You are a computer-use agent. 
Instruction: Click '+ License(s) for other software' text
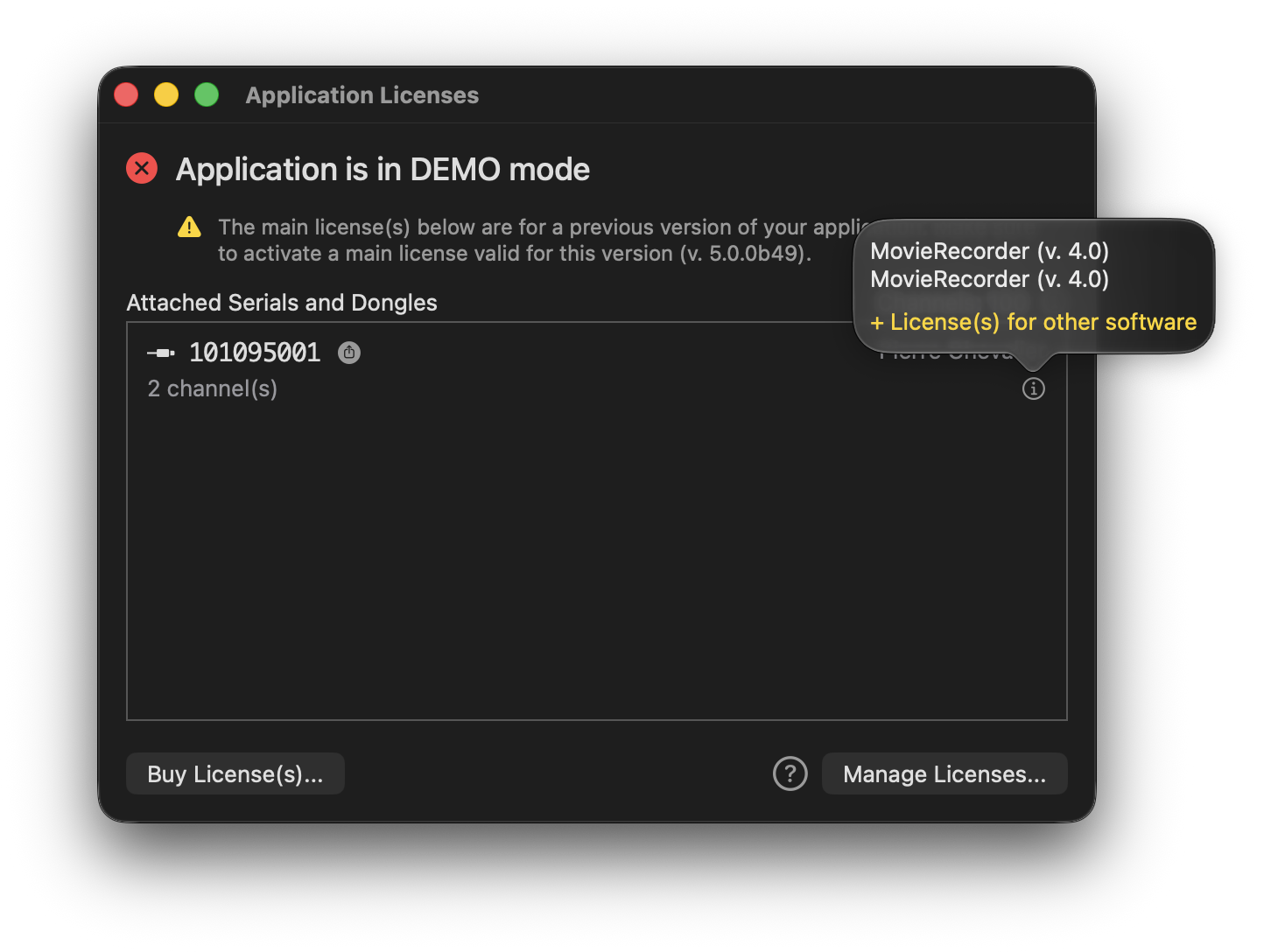point(1033,322)
